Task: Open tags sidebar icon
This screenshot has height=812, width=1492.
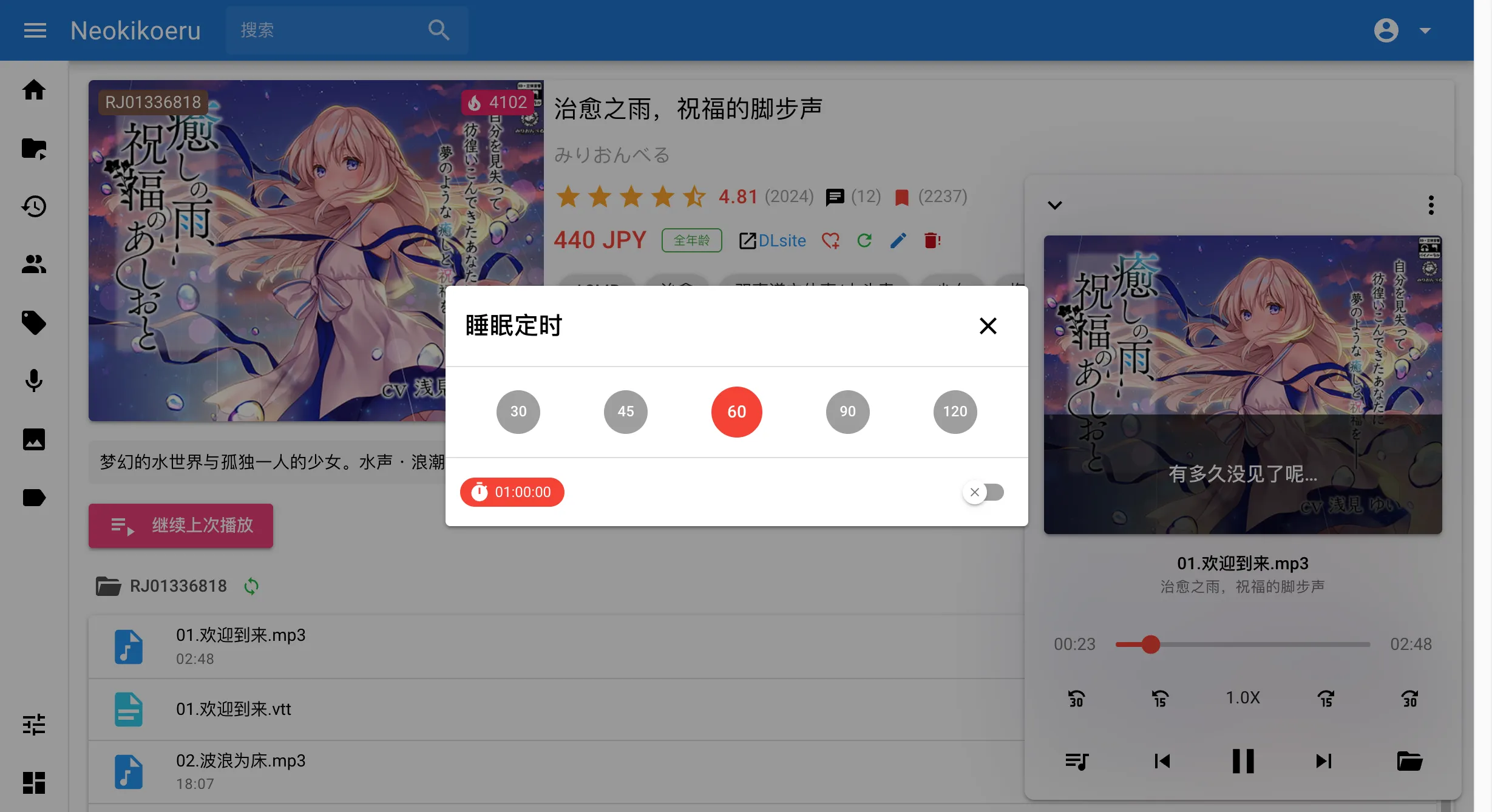Action: [34, 323]
